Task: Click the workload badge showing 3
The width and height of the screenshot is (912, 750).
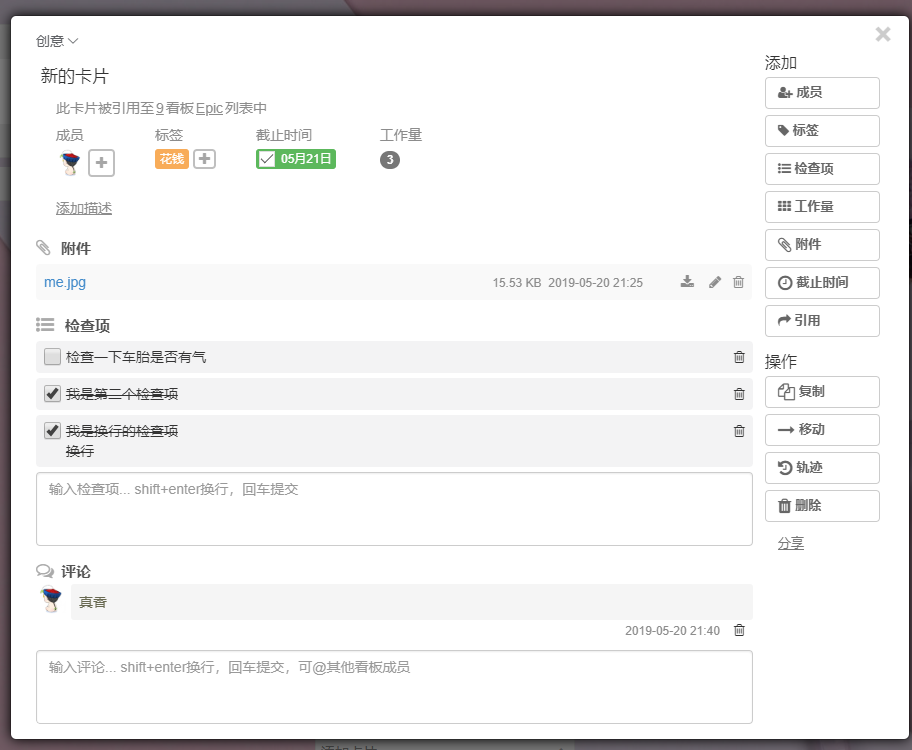Action: [x=390, y=159]
